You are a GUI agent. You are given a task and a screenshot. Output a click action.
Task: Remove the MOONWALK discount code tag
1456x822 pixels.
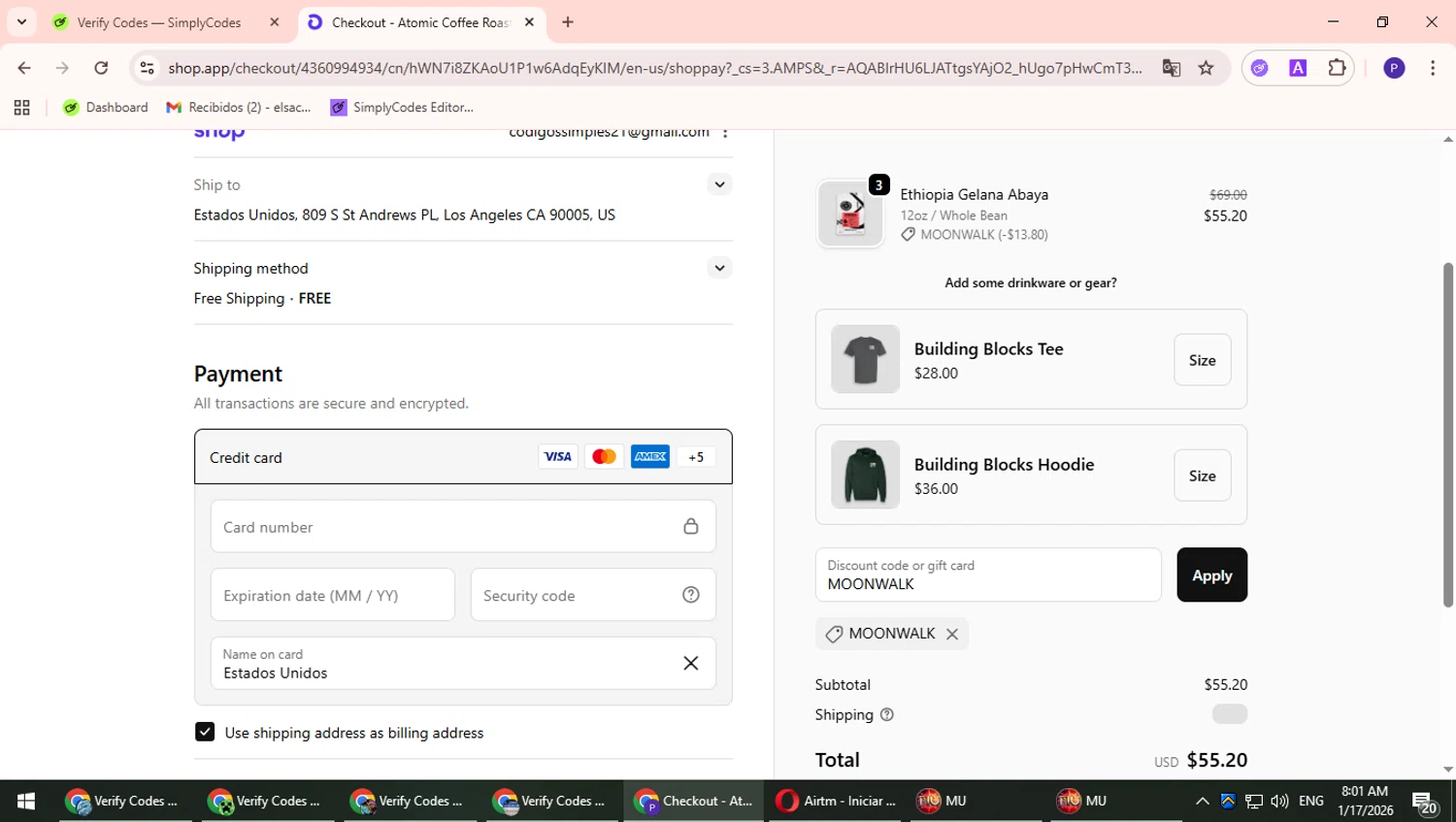pos(952,634)
